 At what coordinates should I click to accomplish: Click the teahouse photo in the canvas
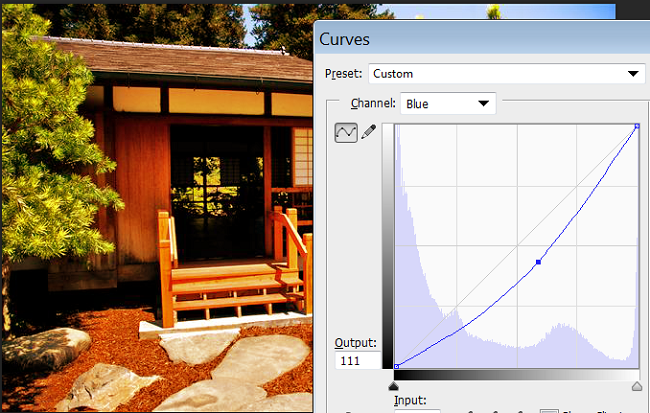coord(157,207)
